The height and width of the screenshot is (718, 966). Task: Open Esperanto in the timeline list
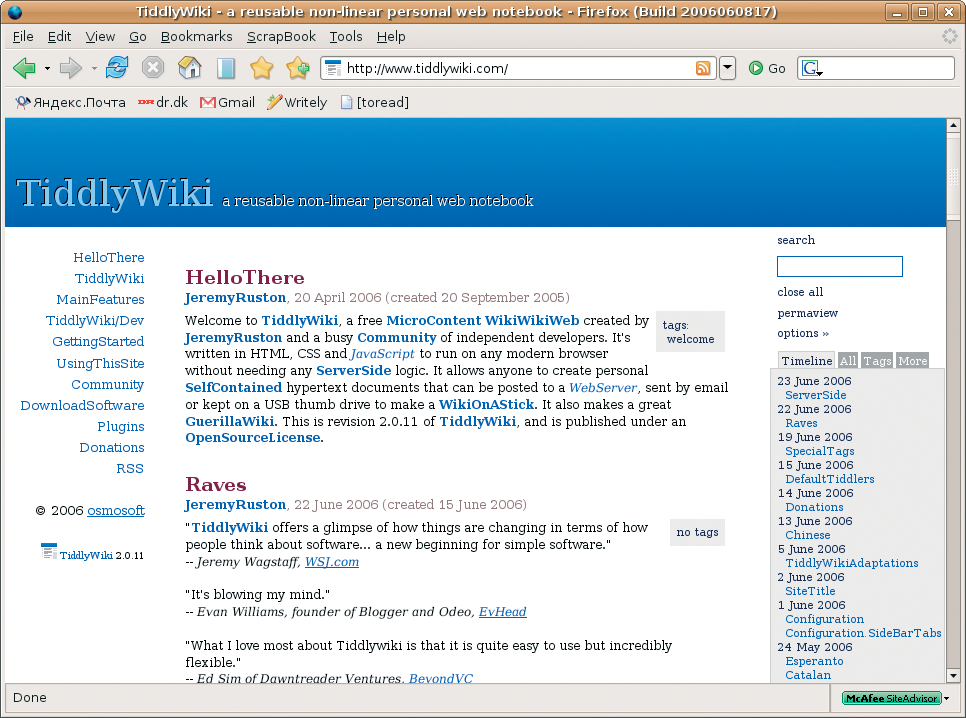(x=814, y=661)
